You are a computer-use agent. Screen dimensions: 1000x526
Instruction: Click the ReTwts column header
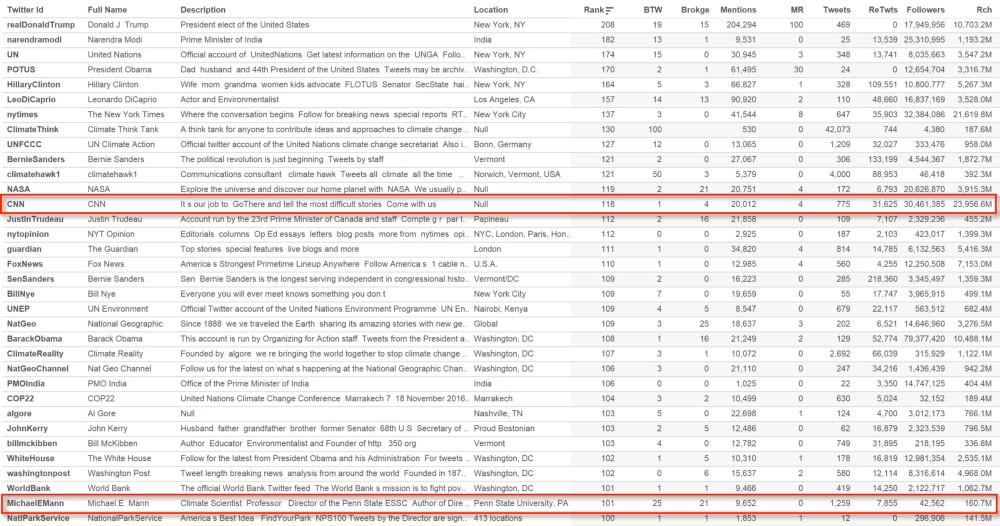point(883,10)
